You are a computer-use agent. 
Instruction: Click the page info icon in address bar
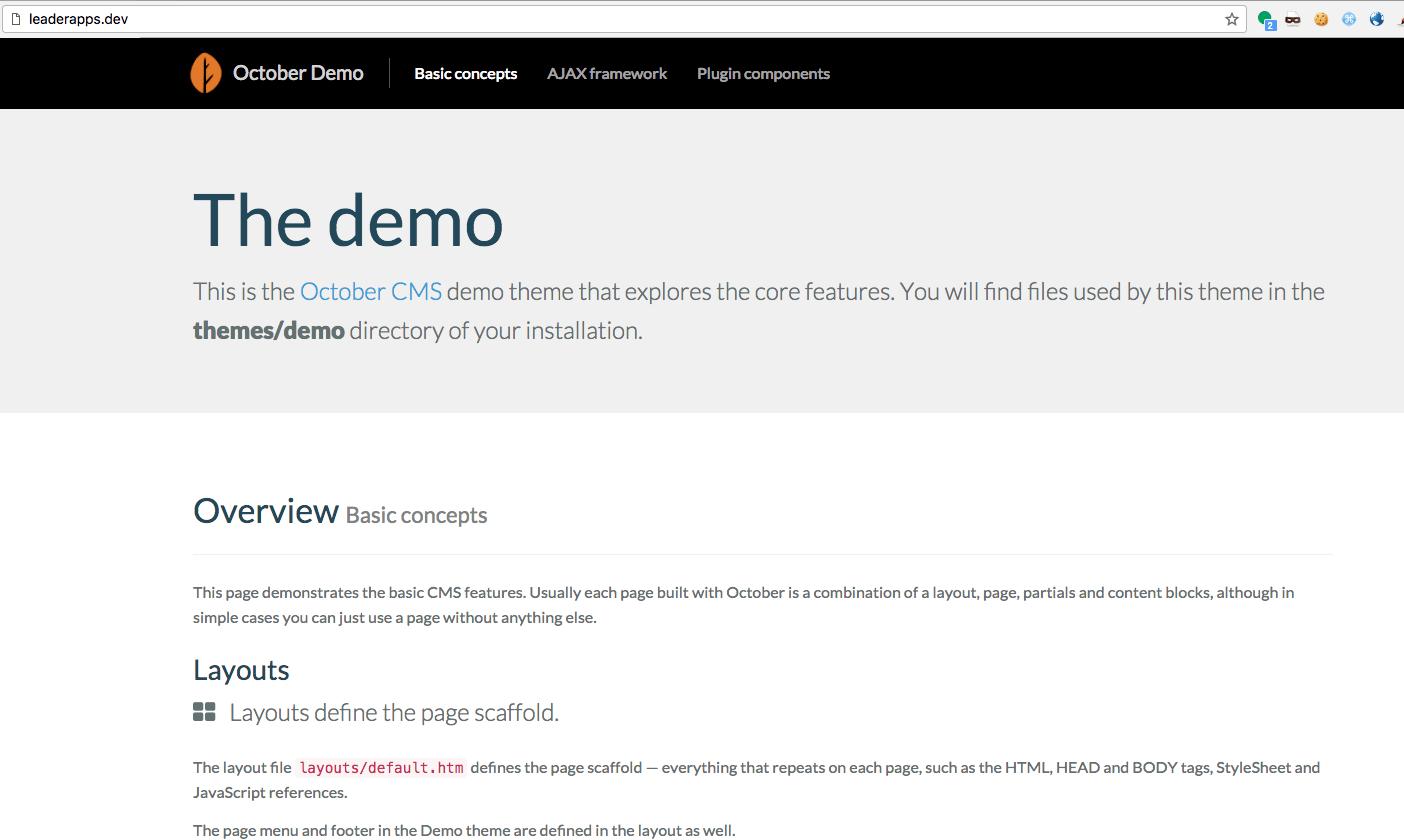click(x=14, y=19)
